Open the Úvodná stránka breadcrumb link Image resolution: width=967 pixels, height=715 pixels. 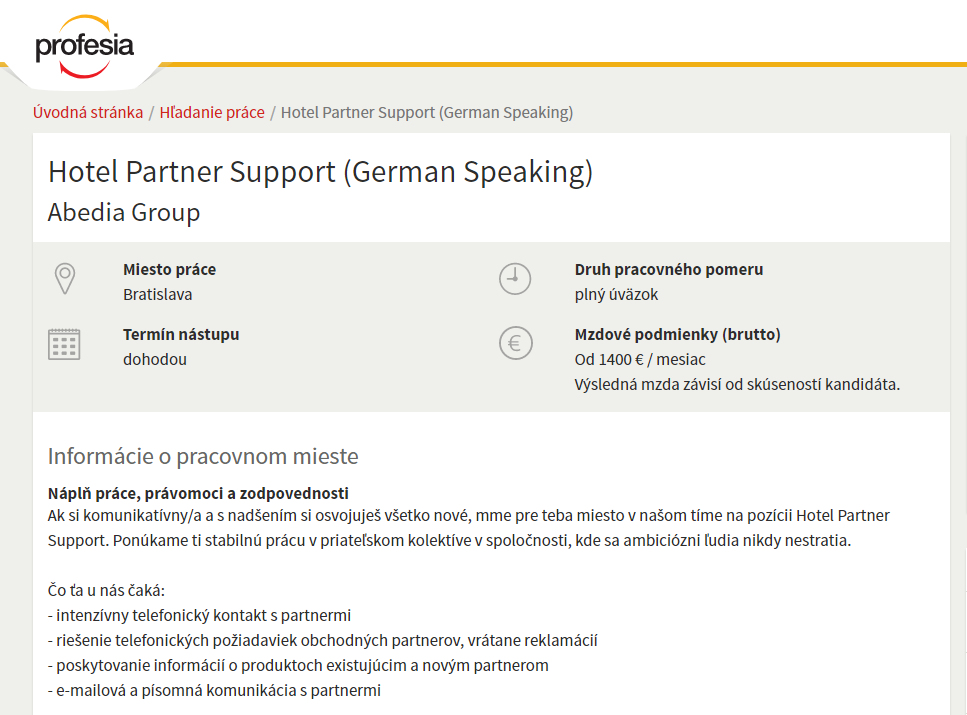(x=88, y=112)
